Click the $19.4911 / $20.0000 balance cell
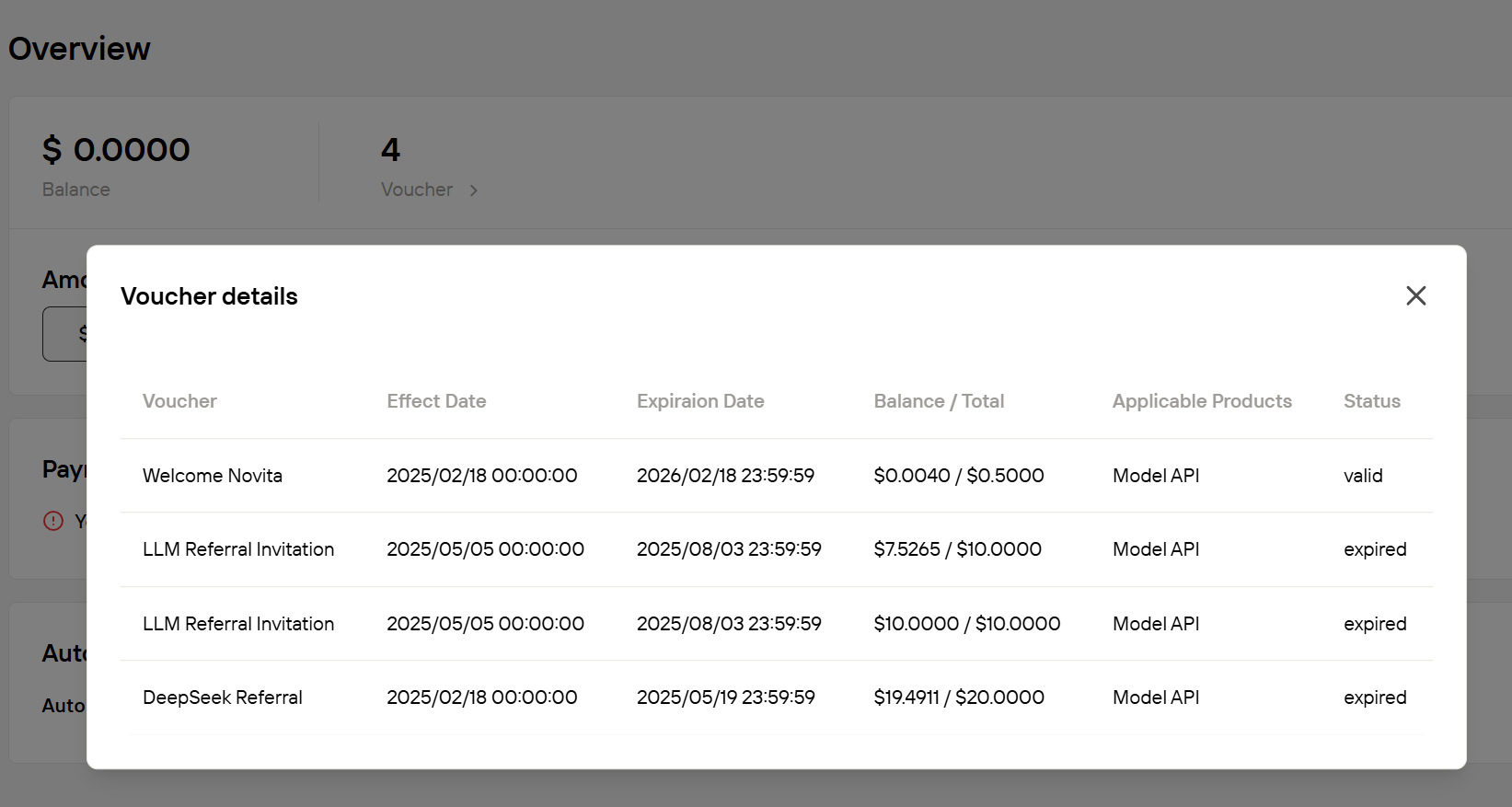This screenshot has width=1512, height=807. 959,697
